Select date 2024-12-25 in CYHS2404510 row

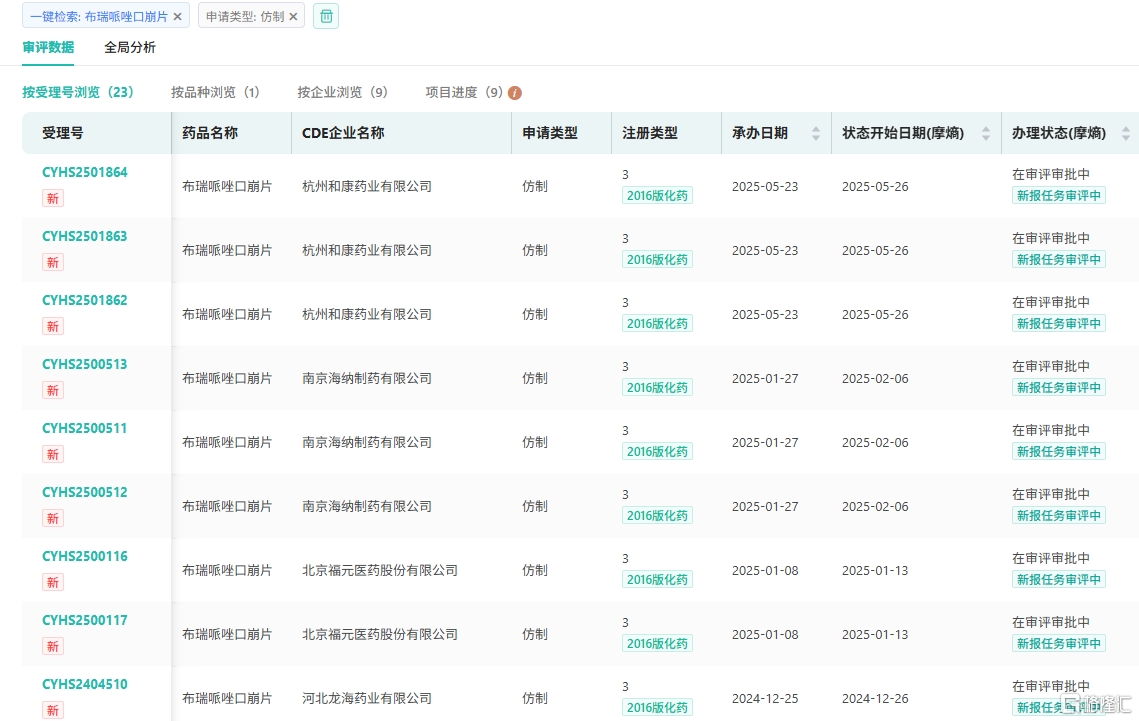point(765,698)
